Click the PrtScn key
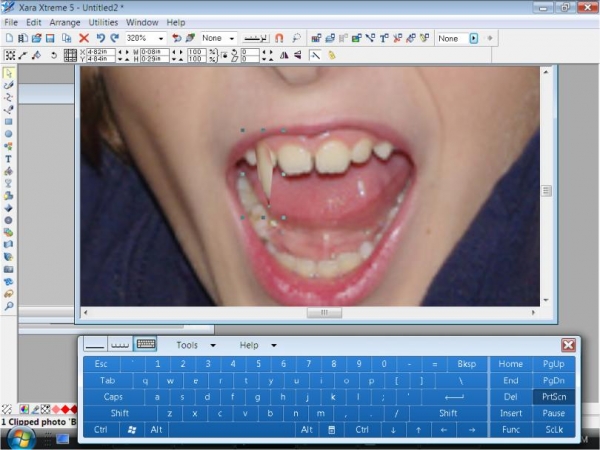This screenshot has height=450, width=600. [554, 397]
